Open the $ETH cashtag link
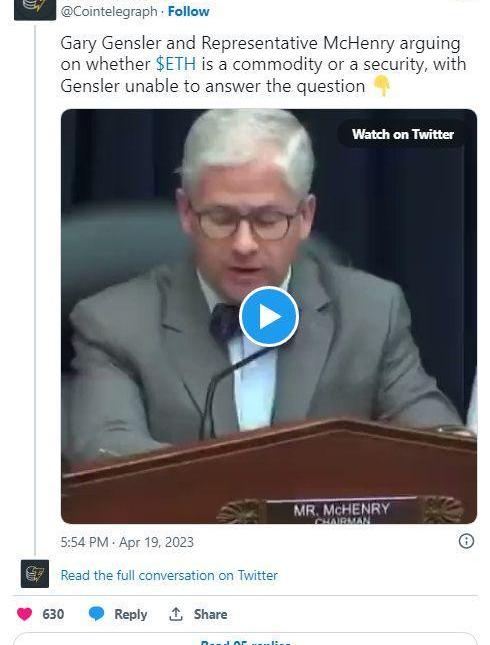 [x=176, y=64]
